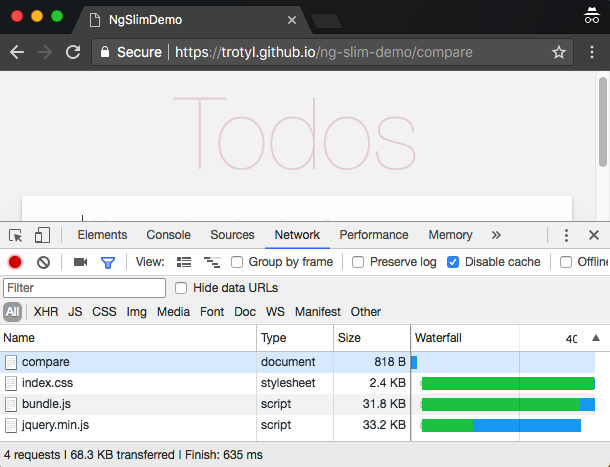This screenshot has height=467, width=610.
Task: Select the Network tab
Action: 297,235
